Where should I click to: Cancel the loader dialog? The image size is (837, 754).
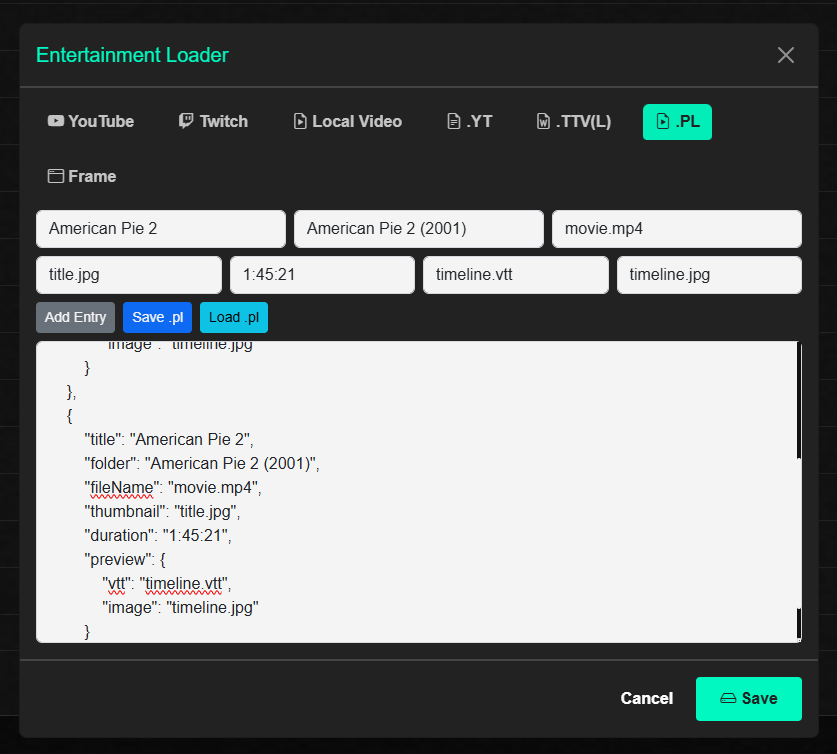(x=646, y=698)
